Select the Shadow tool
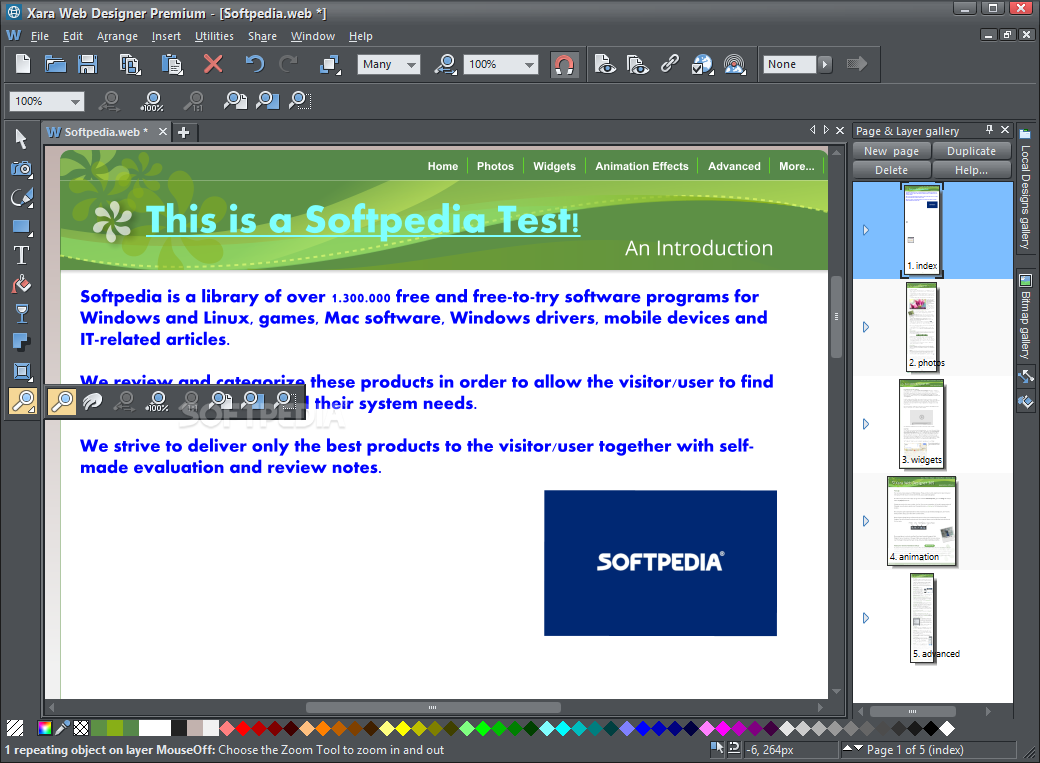Viewport: 1040px width, 763px height. pyautogui.click(x=21, y=342)
